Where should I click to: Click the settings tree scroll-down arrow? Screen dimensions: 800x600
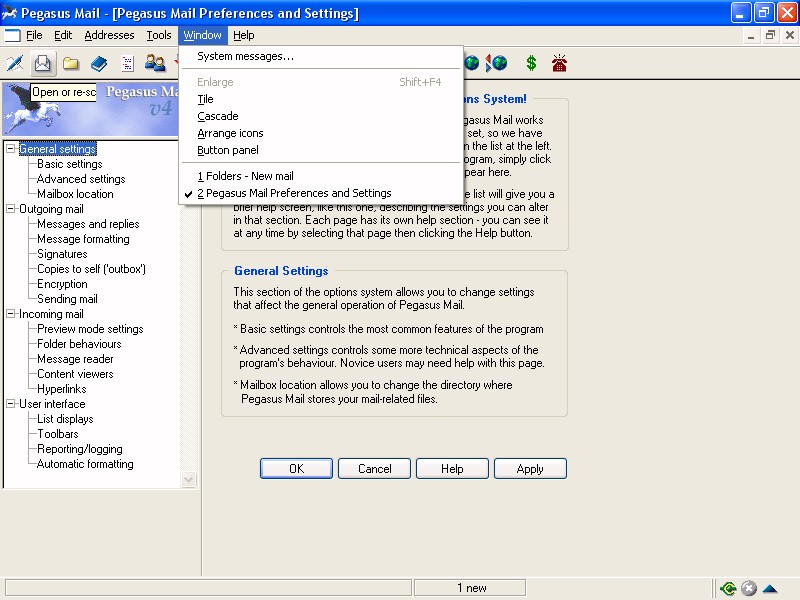[x=189, y=480]
